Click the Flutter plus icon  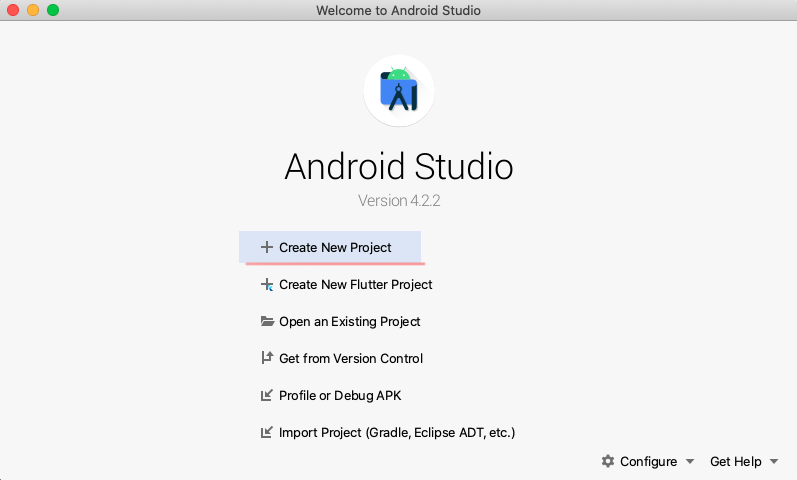(x=267, y=284)
